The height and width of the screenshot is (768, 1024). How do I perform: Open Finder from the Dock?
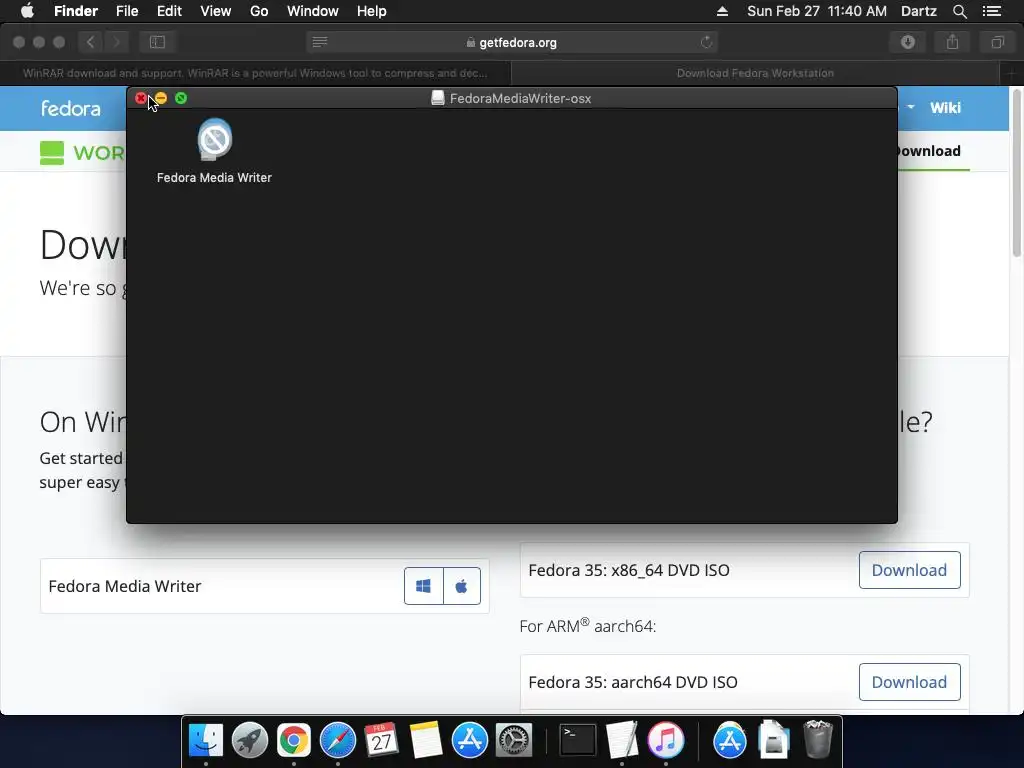click(206, 740)
